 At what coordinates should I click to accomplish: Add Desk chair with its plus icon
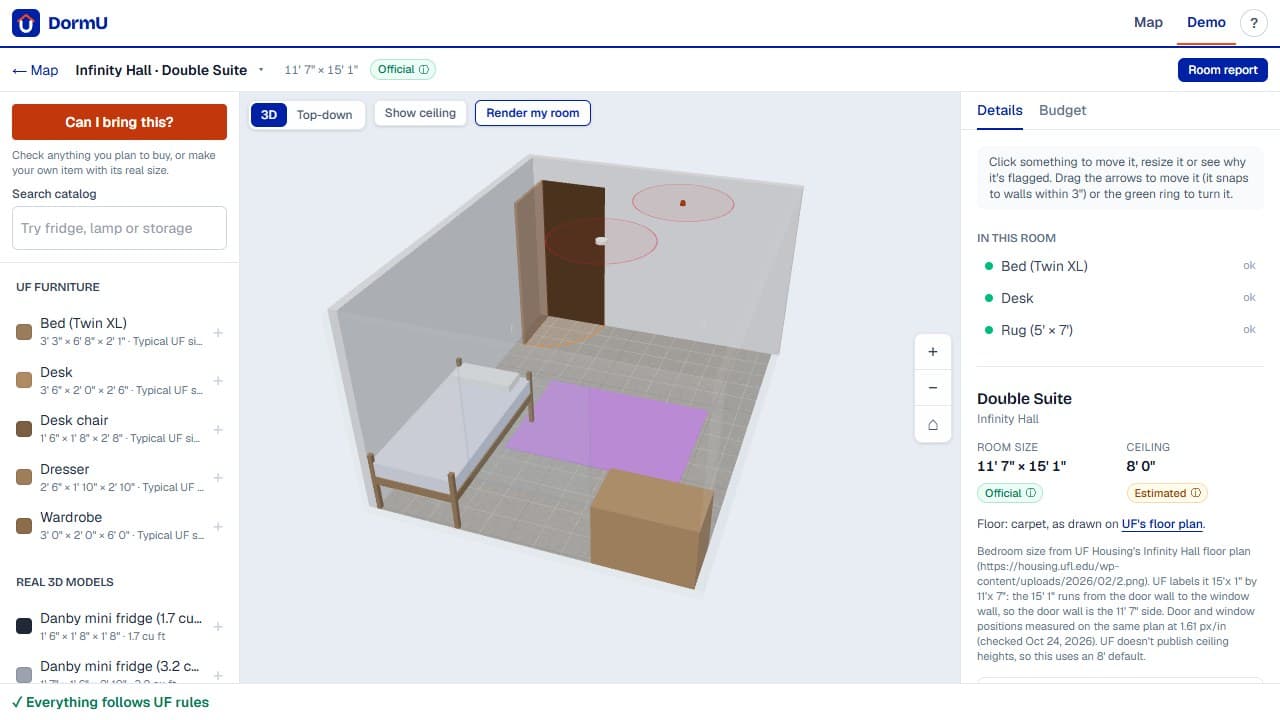pyautogui.click(x=218, y=430)
